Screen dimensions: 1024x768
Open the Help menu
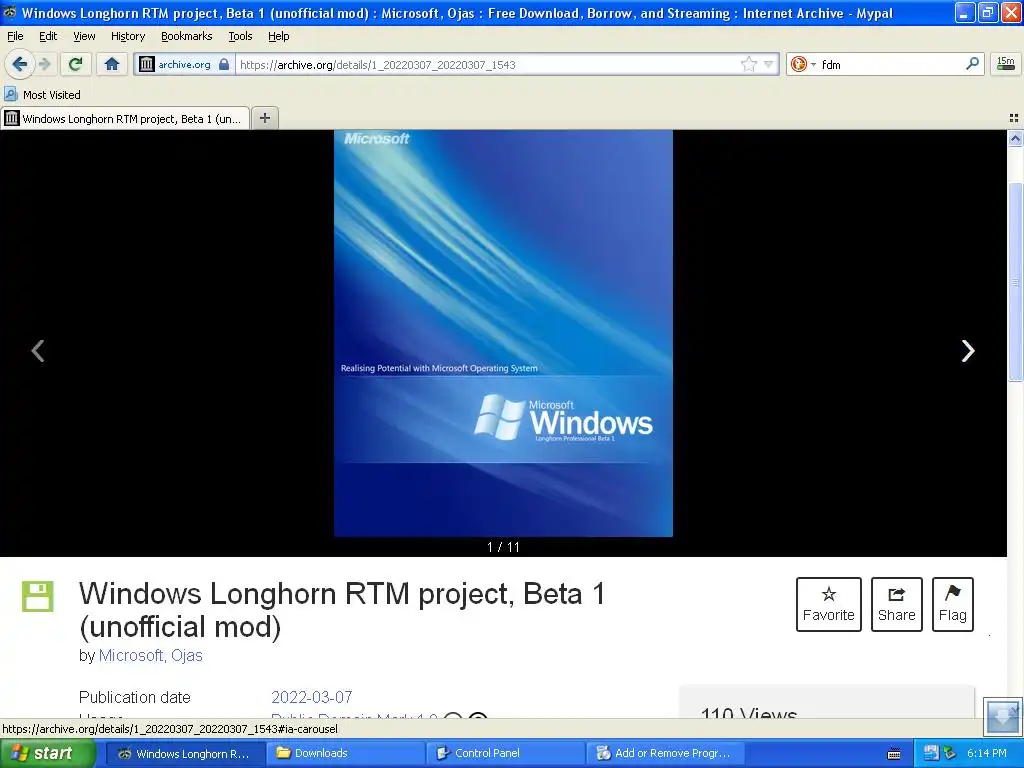278,37
